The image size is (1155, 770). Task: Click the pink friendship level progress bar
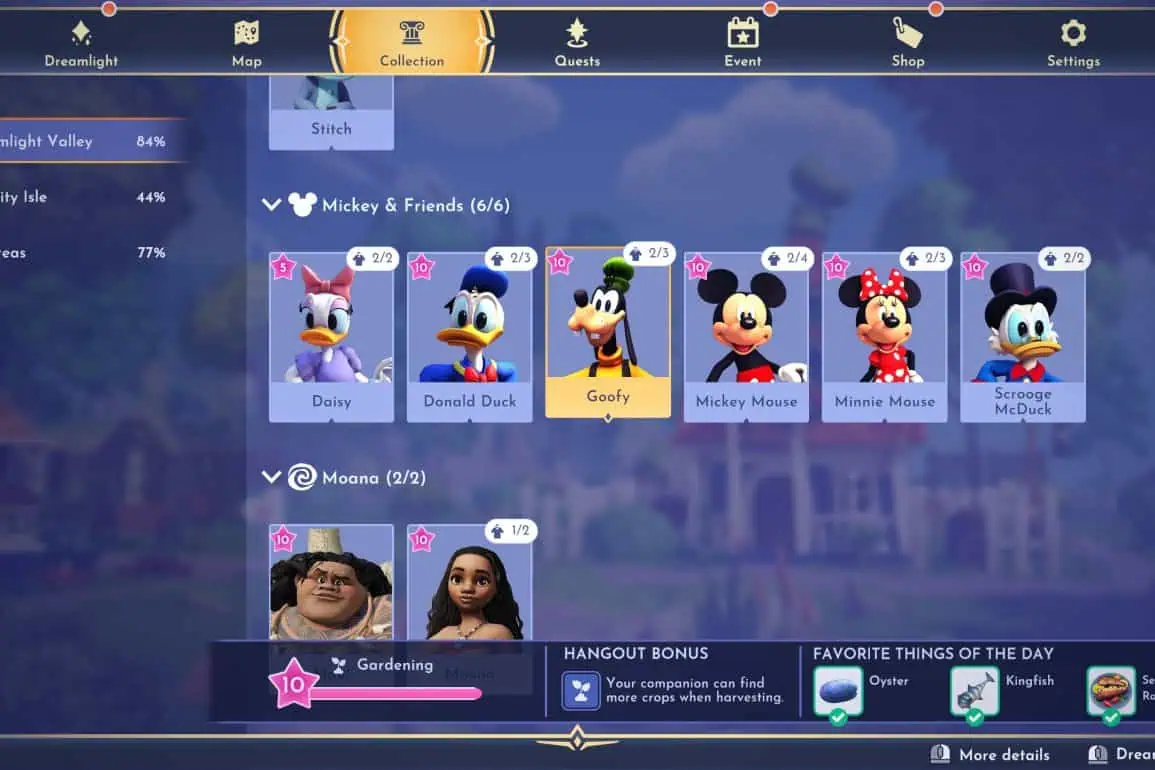[396, 693]
